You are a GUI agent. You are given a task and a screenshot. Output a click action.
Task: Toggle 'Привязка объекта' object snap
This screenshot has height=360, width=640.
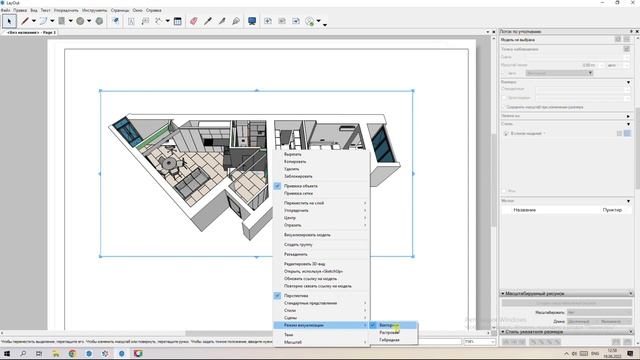click(300, 186)
